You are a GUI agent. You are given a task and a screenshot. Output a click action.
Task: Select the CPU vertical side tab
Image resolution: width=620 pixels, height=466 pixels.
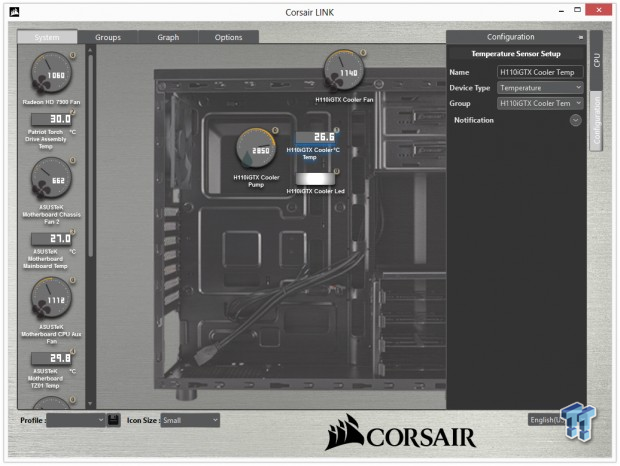596,60
